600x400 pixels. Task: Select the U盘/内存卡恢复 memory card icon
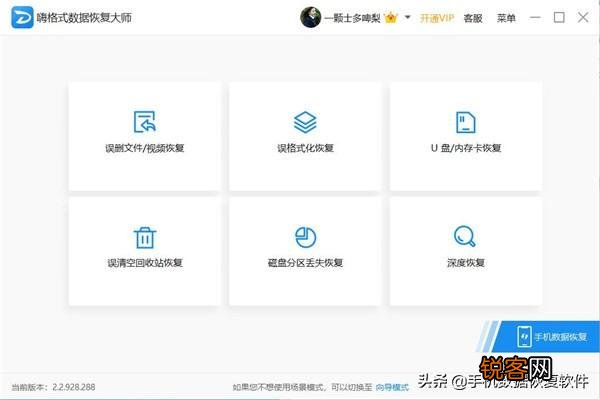pyautogui.click(x=466, y=122)
